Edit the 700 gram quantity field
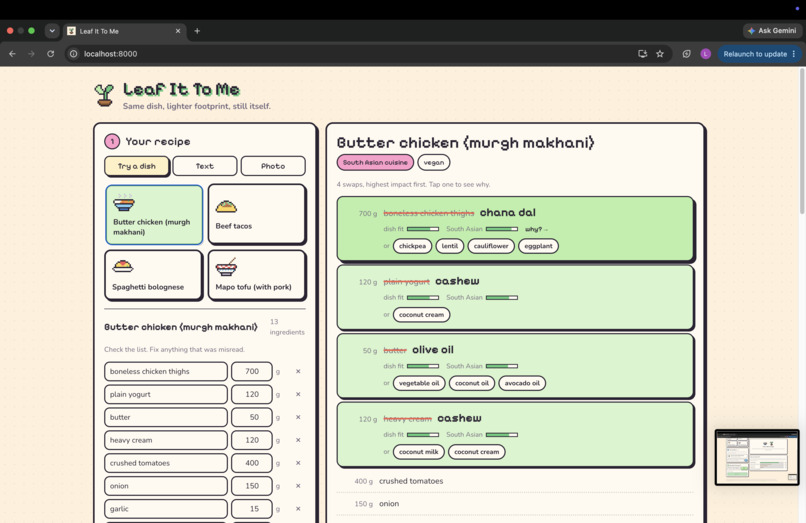806x523 pixels. pos(251,371)
